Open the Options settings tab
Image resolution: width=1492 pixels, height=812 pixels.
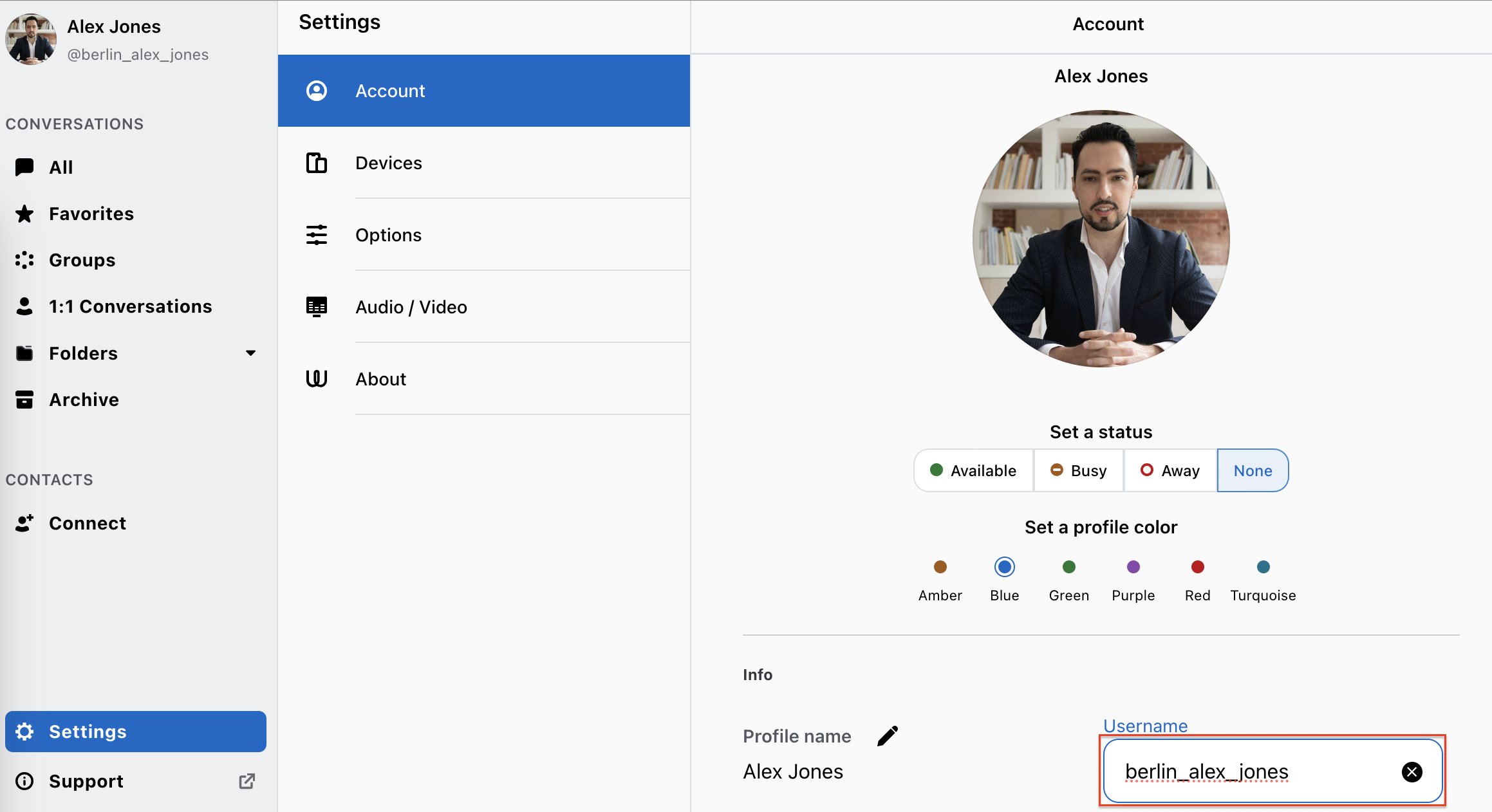coord(484,235)
